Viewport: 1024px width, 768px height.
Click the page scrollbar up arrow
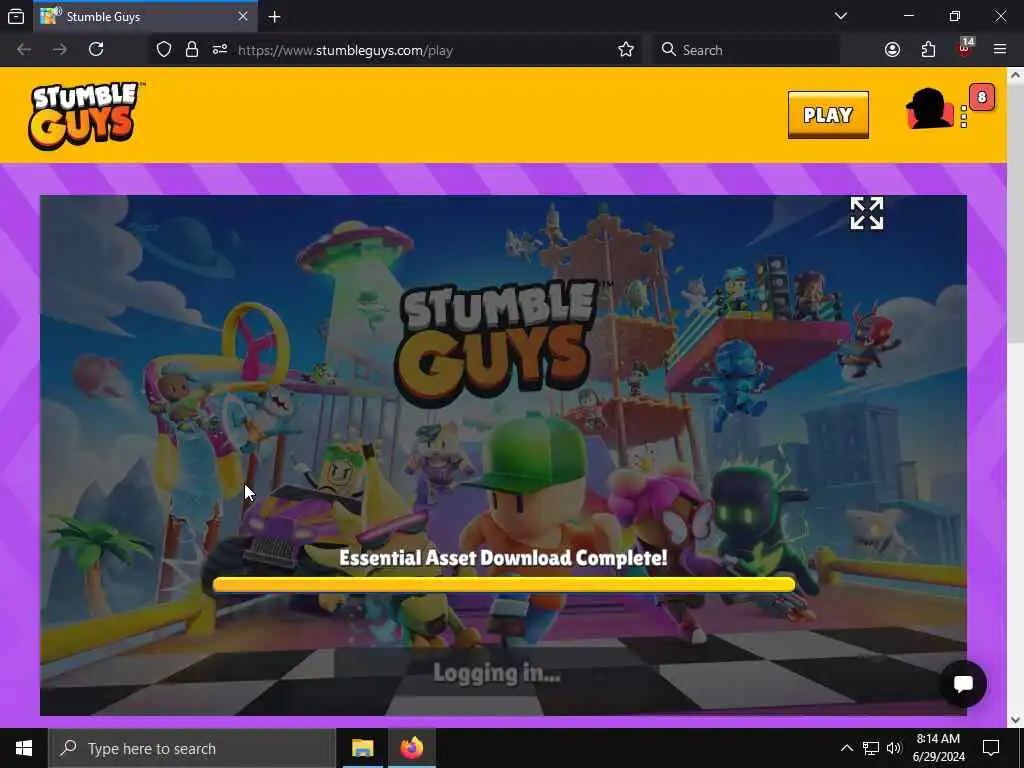click(1016, 75)
